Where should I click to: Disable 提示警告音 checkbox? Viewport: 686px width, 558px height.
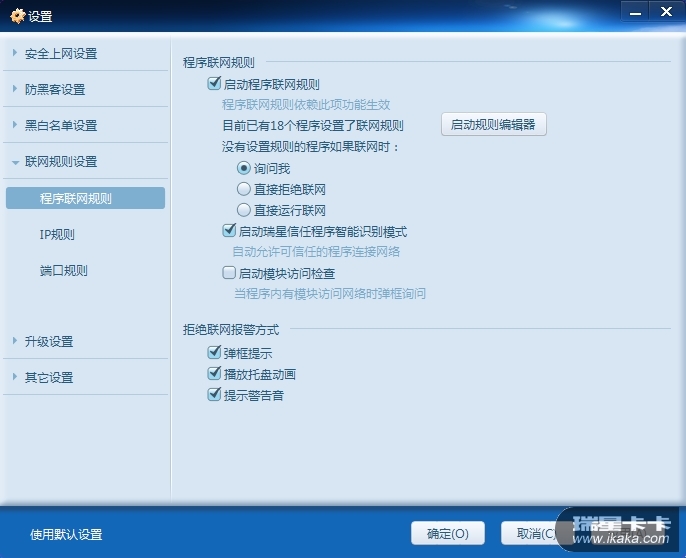[214, 394]
